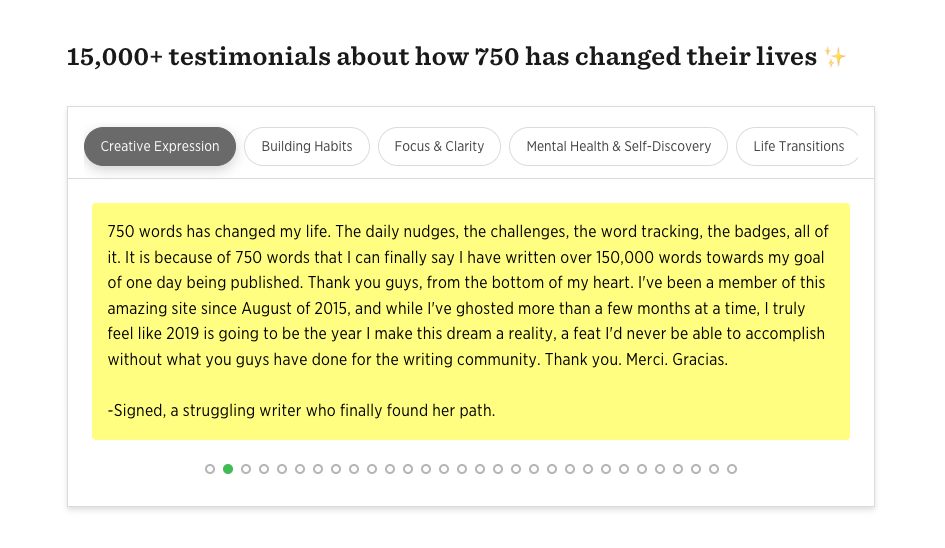Click the third-to-last pagination dot
This screenshot has height=548, width=945.
pos(696,469)
